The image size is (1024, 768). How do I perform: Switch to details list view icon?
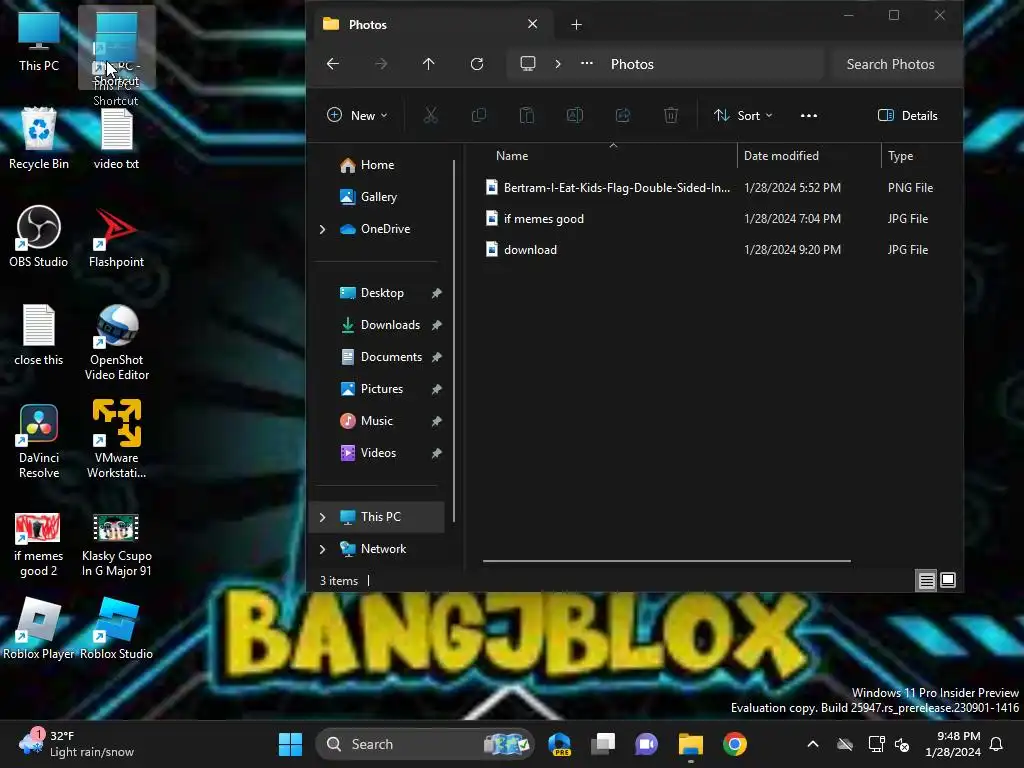click(926, 580)
